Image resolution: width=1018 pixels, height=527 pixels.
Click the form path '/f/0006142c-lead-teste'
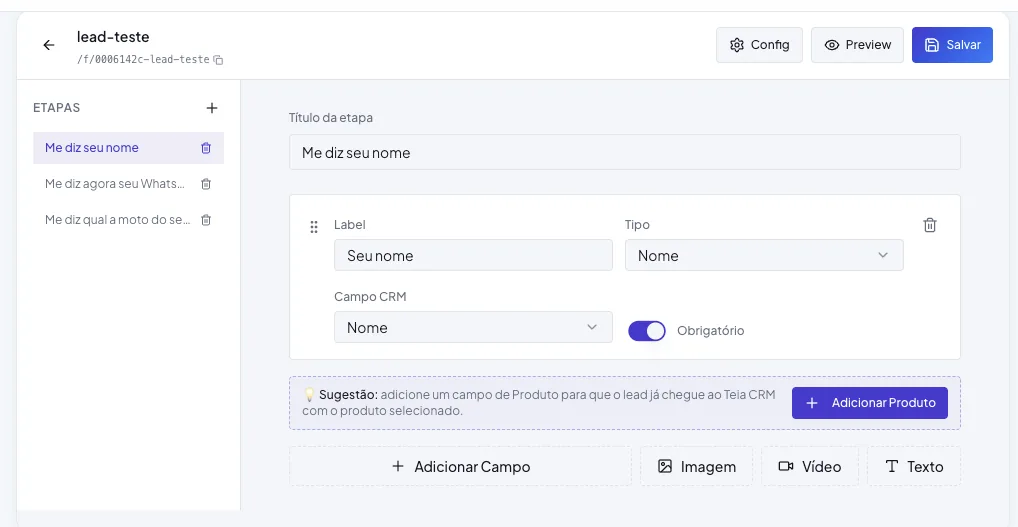coord(143,60)
